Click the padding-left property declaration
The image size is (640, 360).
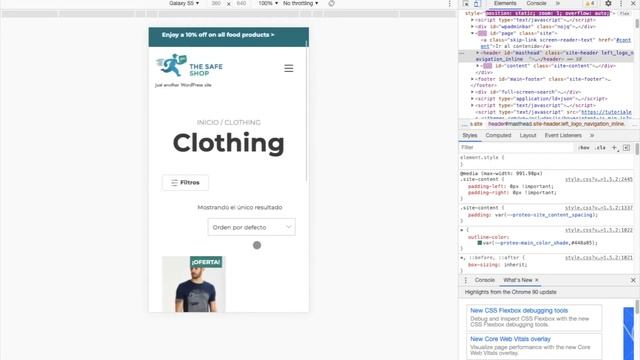[x=511, y=186]
